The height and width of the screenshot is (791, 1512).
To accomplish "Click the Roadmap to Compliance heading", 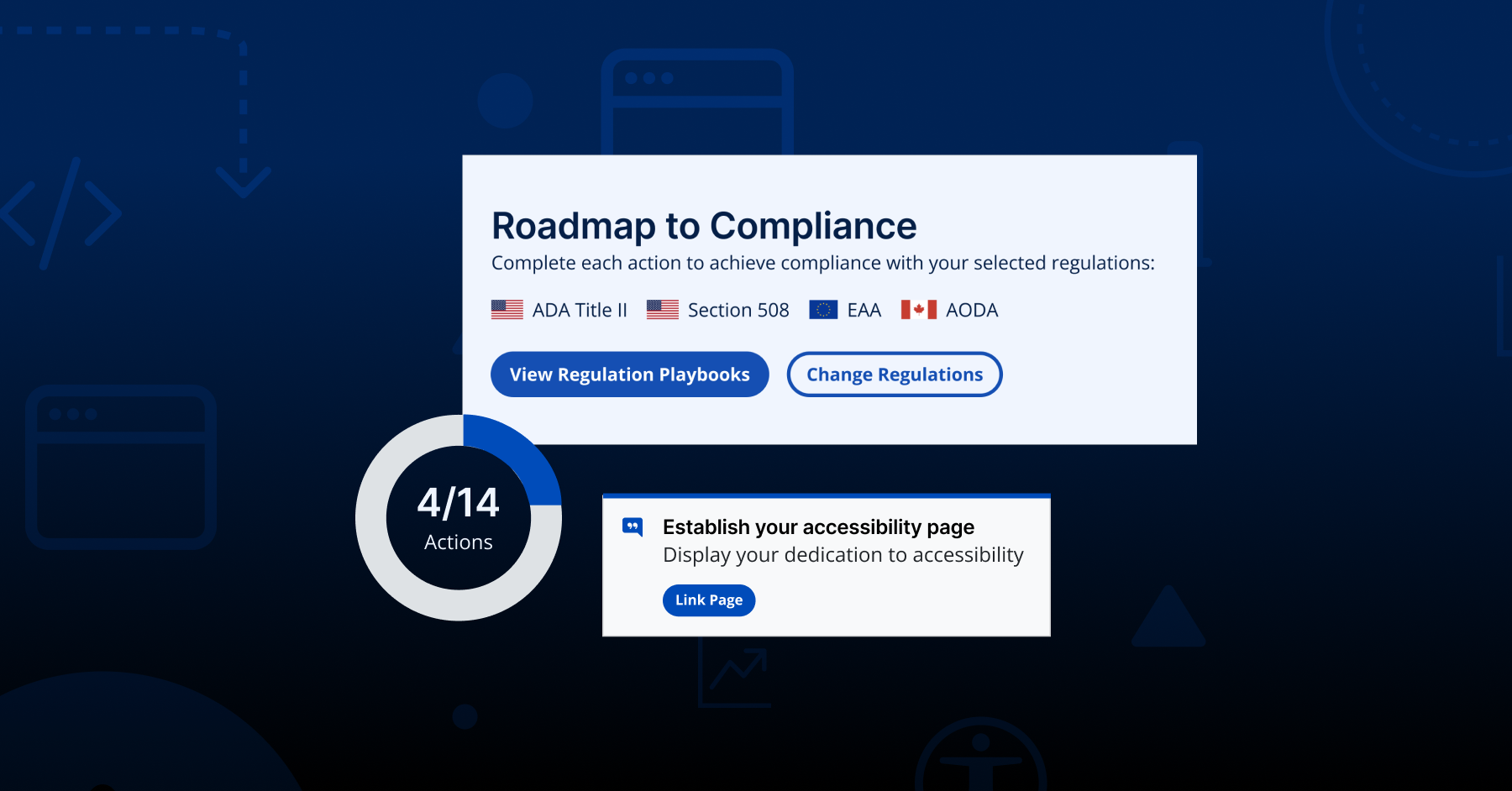I will click(704, 226).
